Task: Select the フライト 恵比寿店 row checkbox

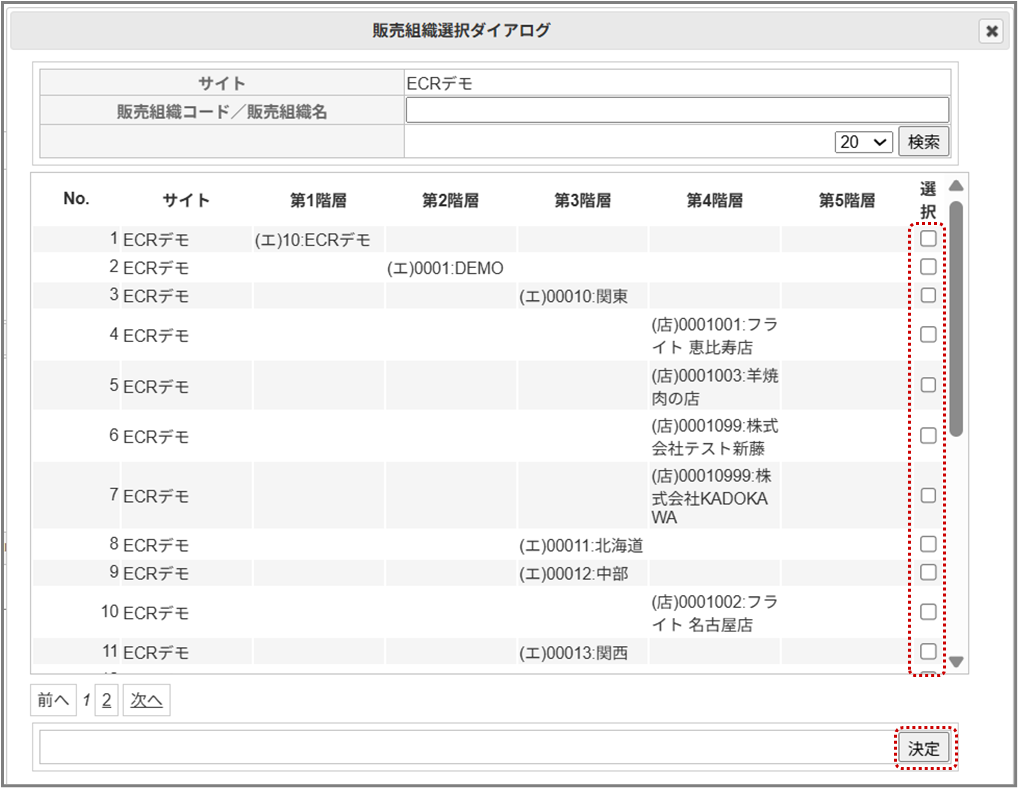Action: [928, 335]
